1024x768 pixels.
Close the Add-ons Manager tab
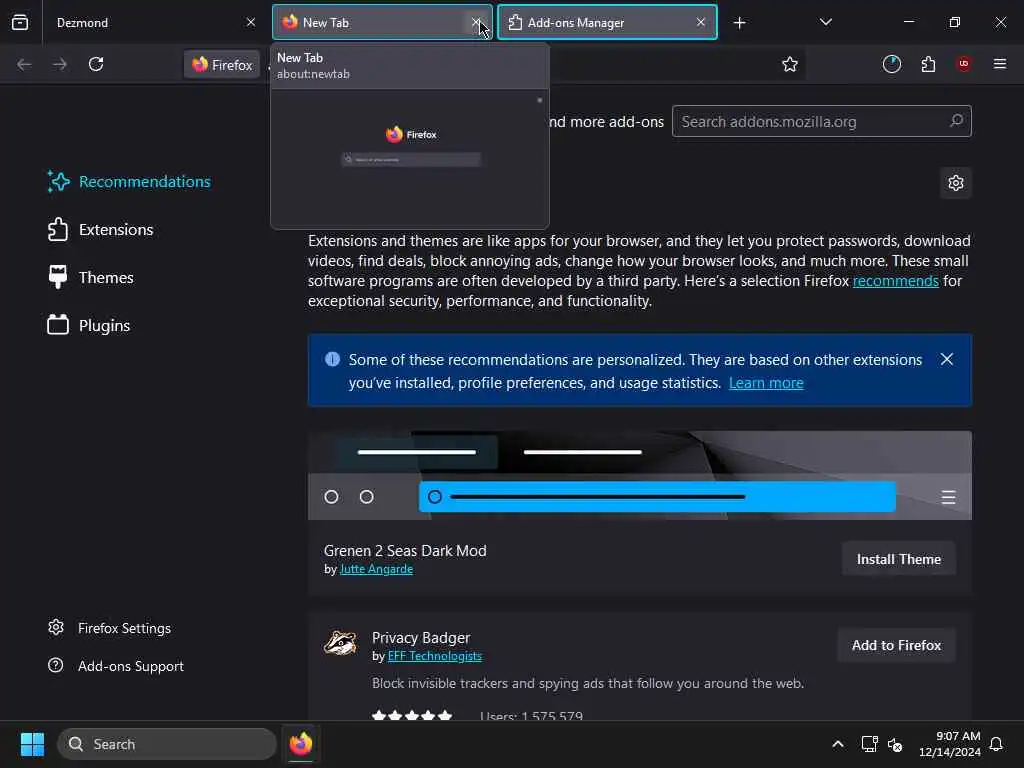pos(701,22)
